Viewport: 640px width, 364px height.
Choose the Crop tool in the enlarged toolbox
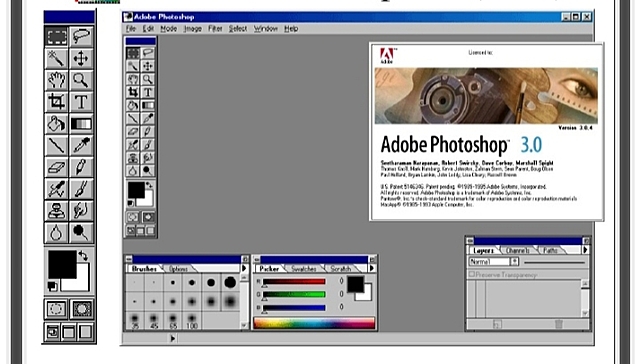[x=57, y=102]
